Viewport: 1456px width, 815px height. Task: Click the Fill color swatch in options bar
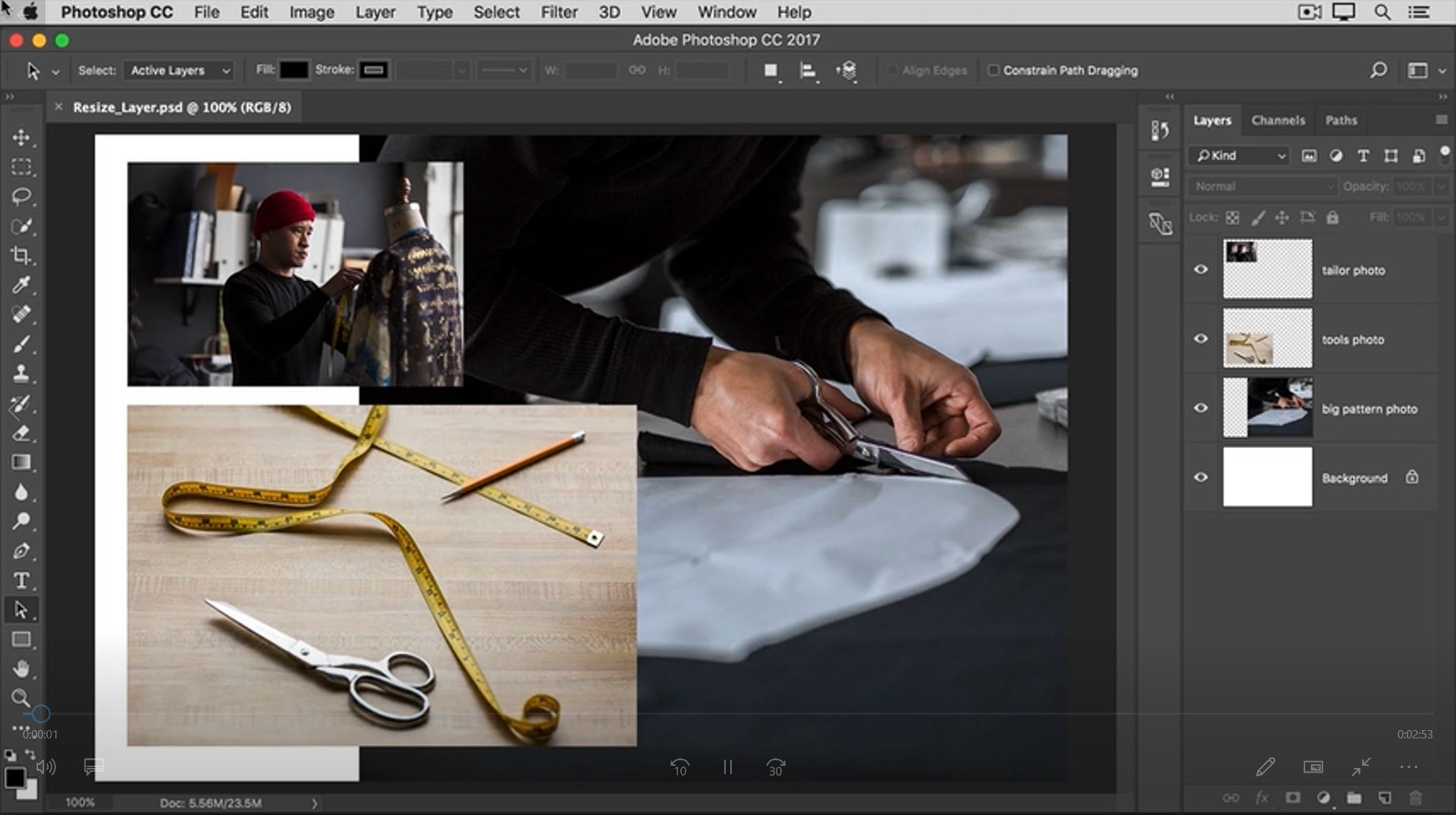[293, 71]
